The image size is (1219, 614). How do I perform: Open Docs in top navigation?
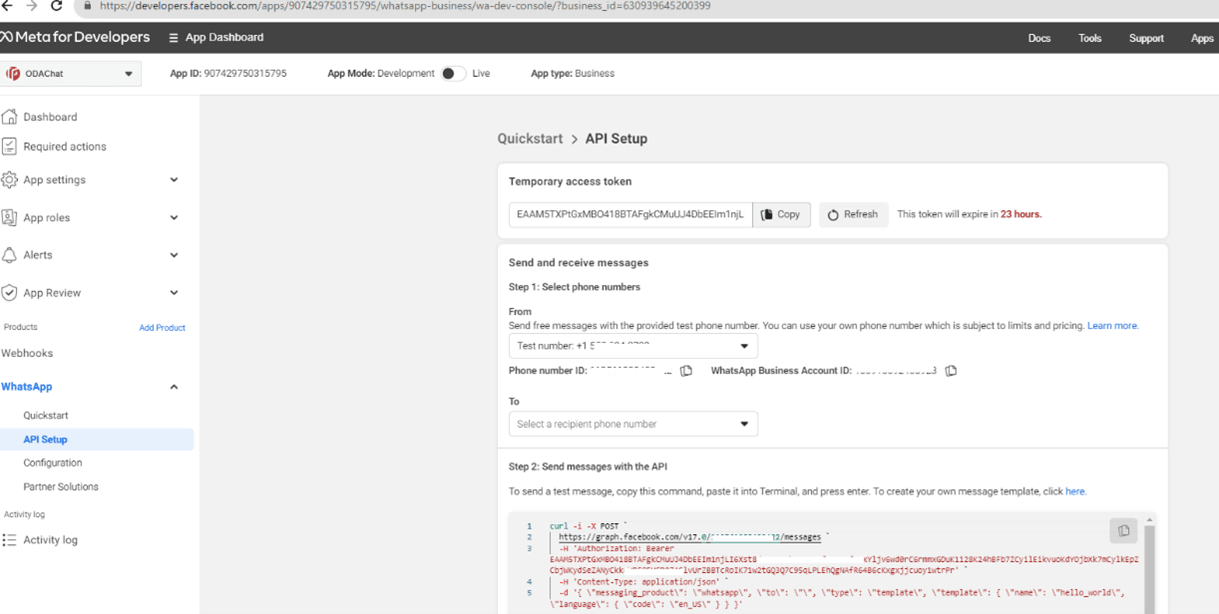(x=1039, y=38)
